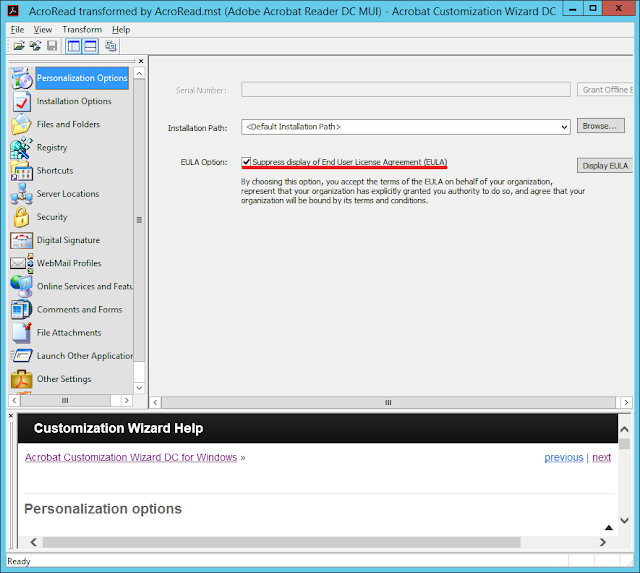The image size is (640, 573).
Task: Select Security in the sidebar
Action: coord(52,217)
